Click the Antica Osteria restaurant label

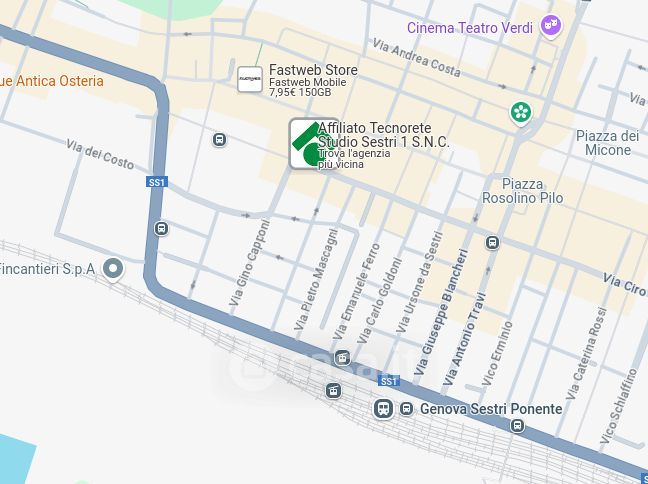(x=52, y=81)
